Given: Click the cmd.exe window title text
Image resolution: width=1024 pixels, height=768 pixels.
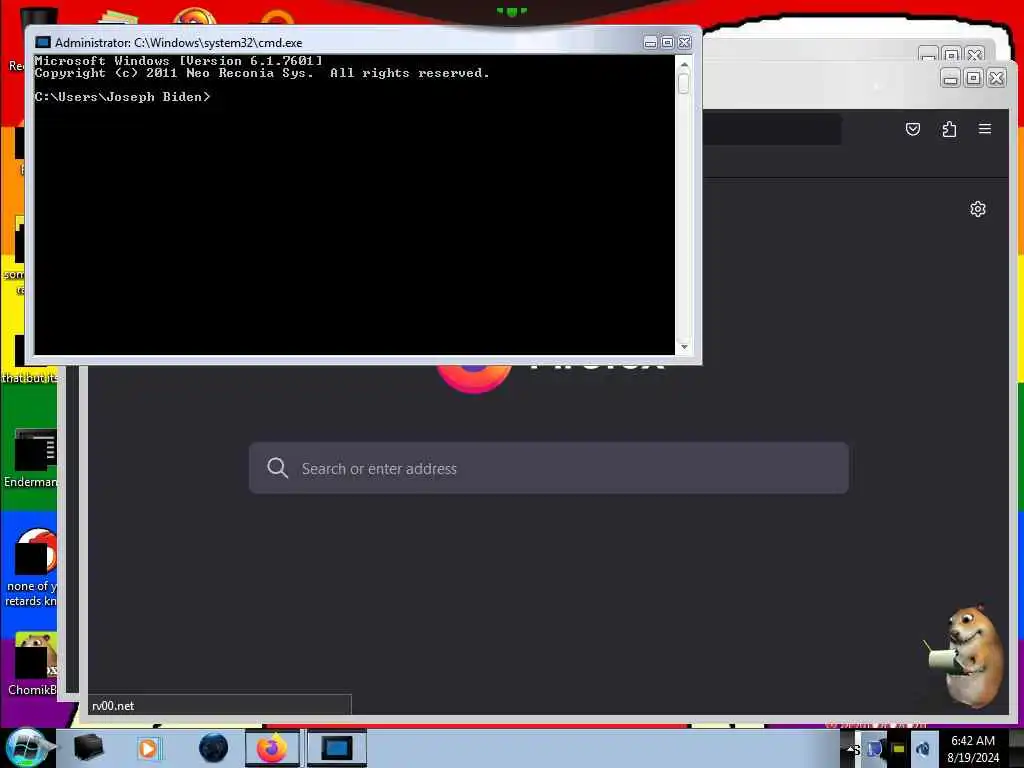Looking at the screenshot, I should [178, 42].
